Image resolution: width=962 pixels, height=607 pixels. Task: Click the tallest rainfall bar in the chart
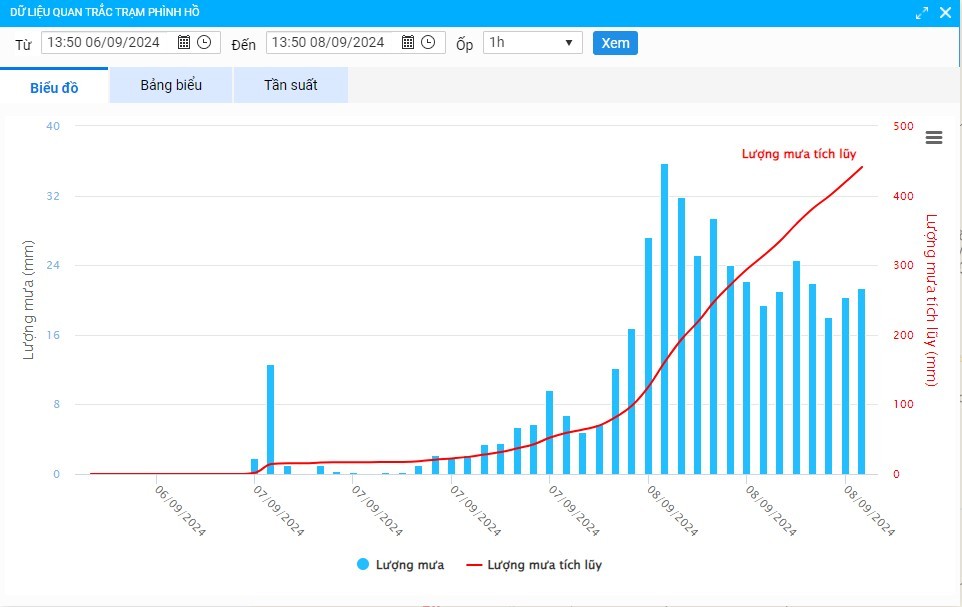coord(664,320)
